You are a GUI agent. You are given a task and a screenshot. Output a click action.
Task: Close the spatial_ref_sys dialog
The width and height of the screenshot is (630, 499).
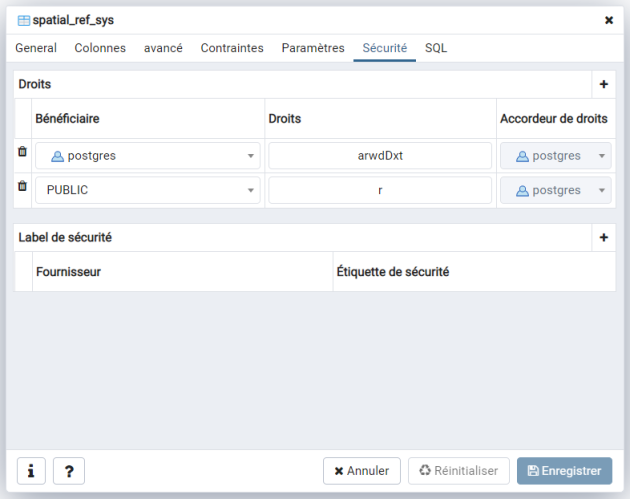pos(609,20)
